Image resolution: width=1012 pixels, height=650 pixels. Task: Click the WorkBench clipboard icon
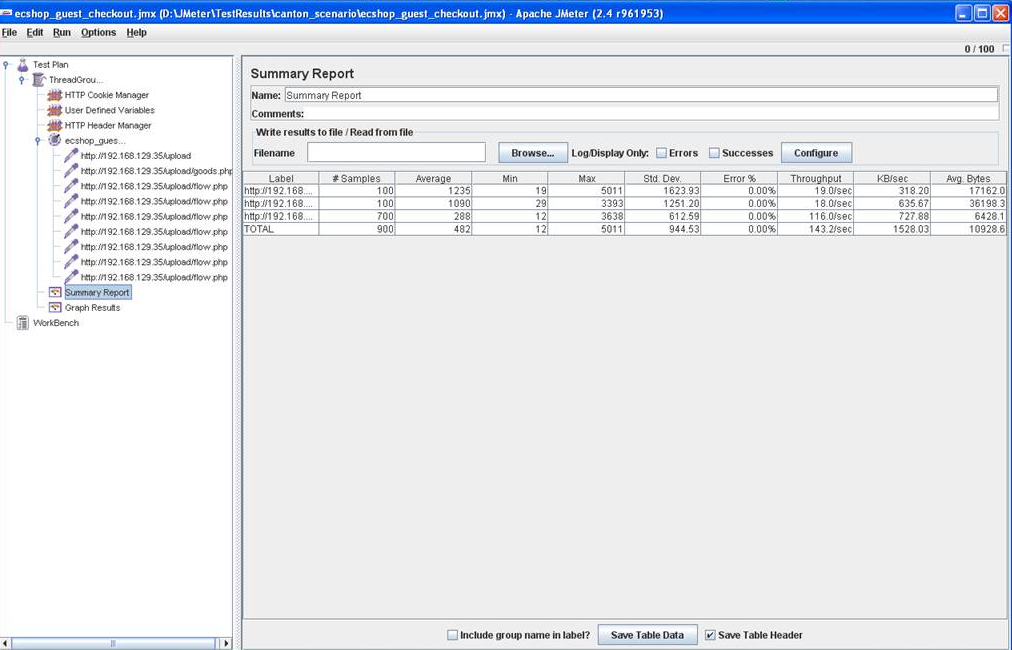tap(23, 323)
